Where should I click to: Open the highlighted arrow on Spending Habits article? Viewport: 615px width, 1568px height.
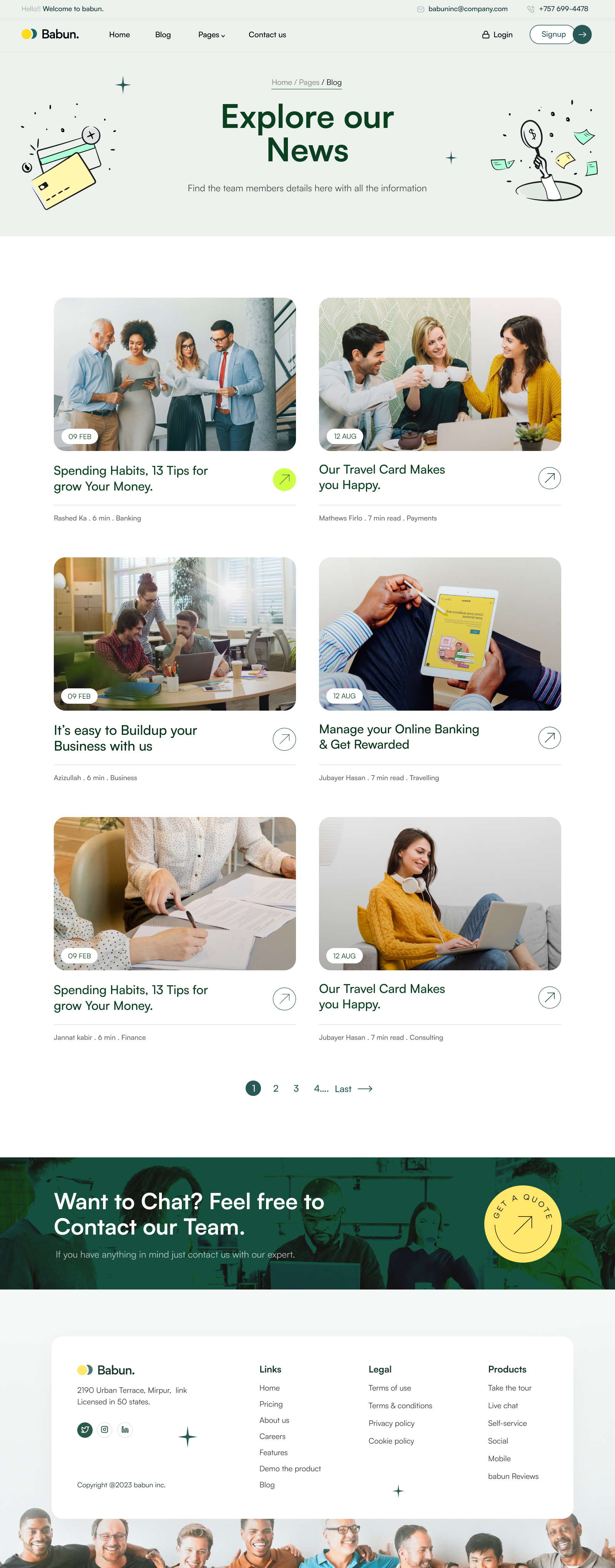284,479
